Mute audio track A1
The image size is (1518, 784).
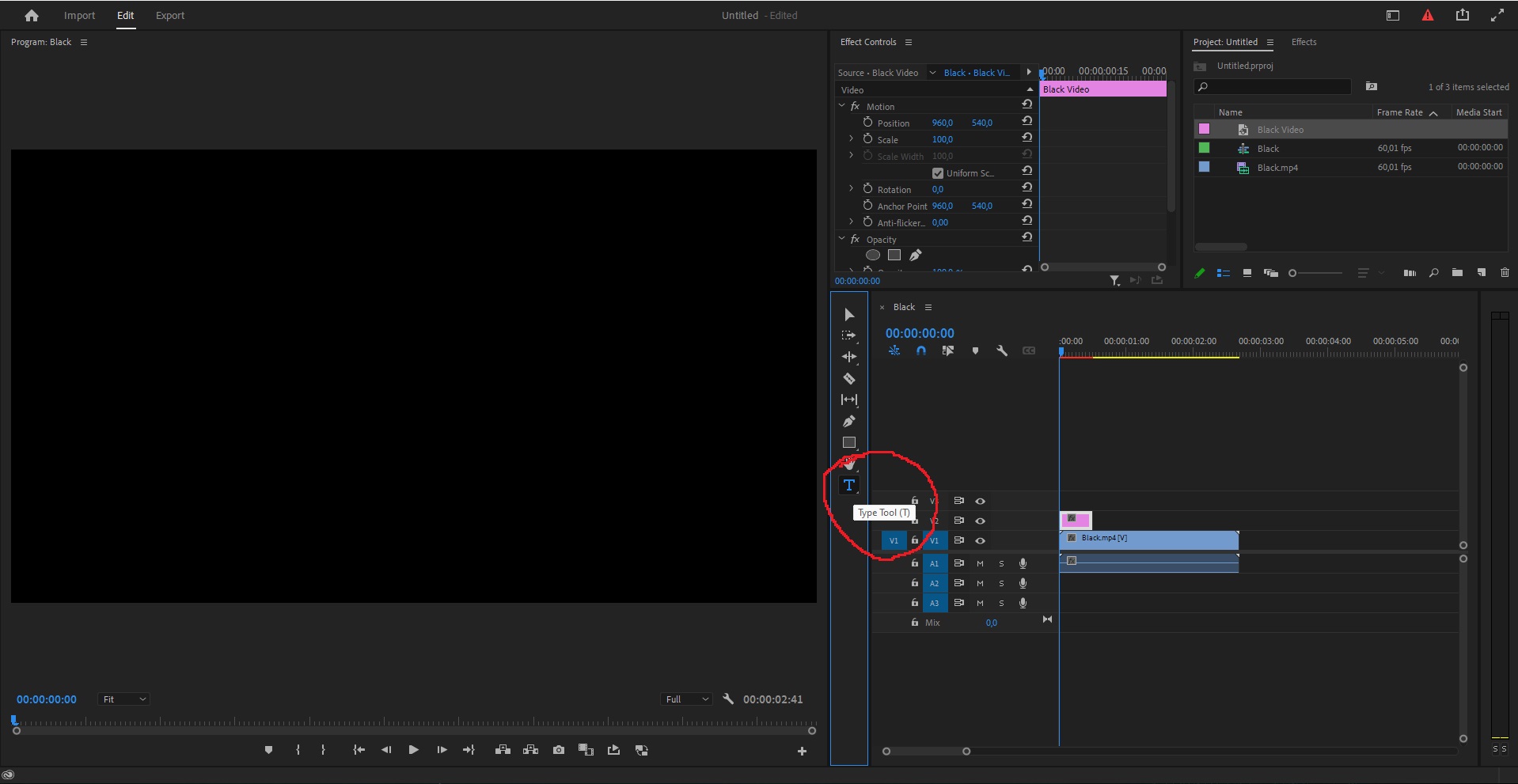click(980, 564)
